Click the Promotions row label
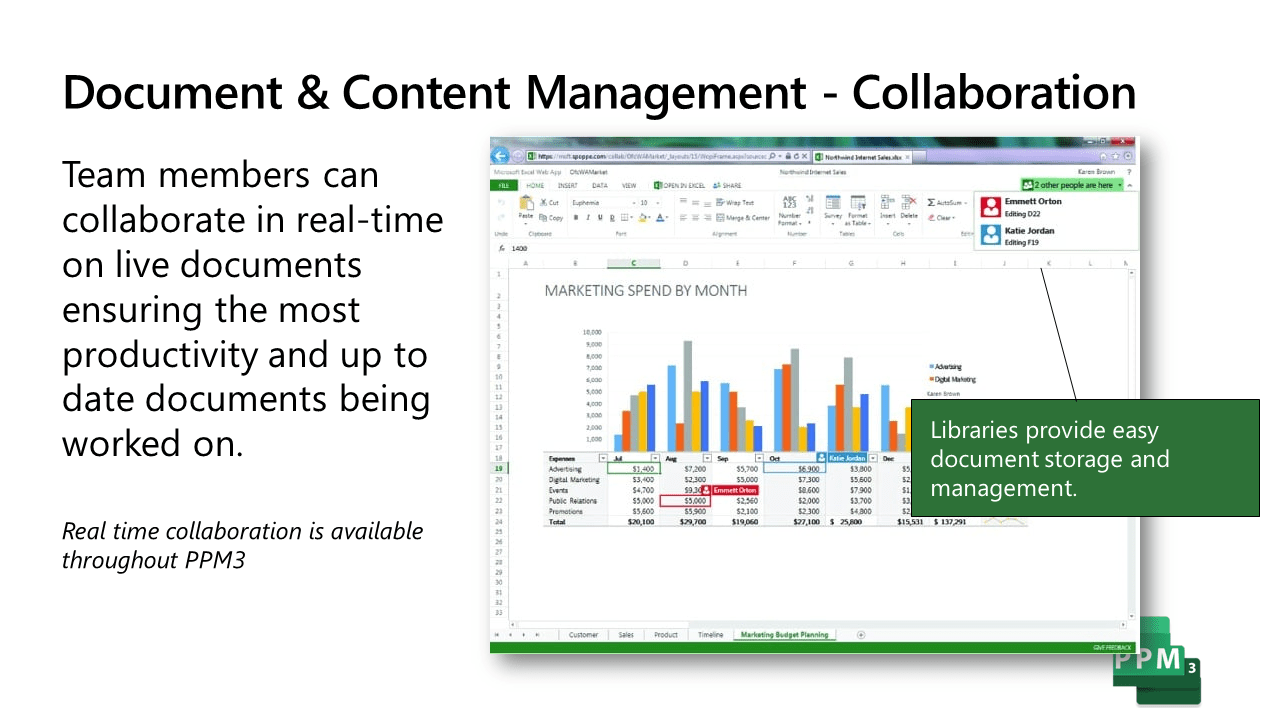Screen dimensions: 1280x720 (566, 512)
